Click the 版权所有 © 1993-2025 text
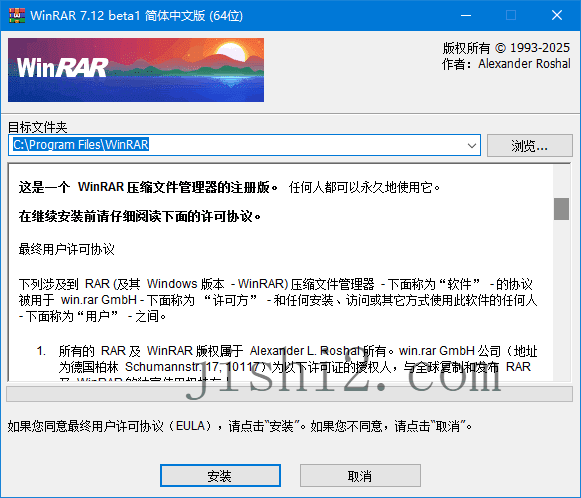This screenshot has height=498, width=581. 506,48
